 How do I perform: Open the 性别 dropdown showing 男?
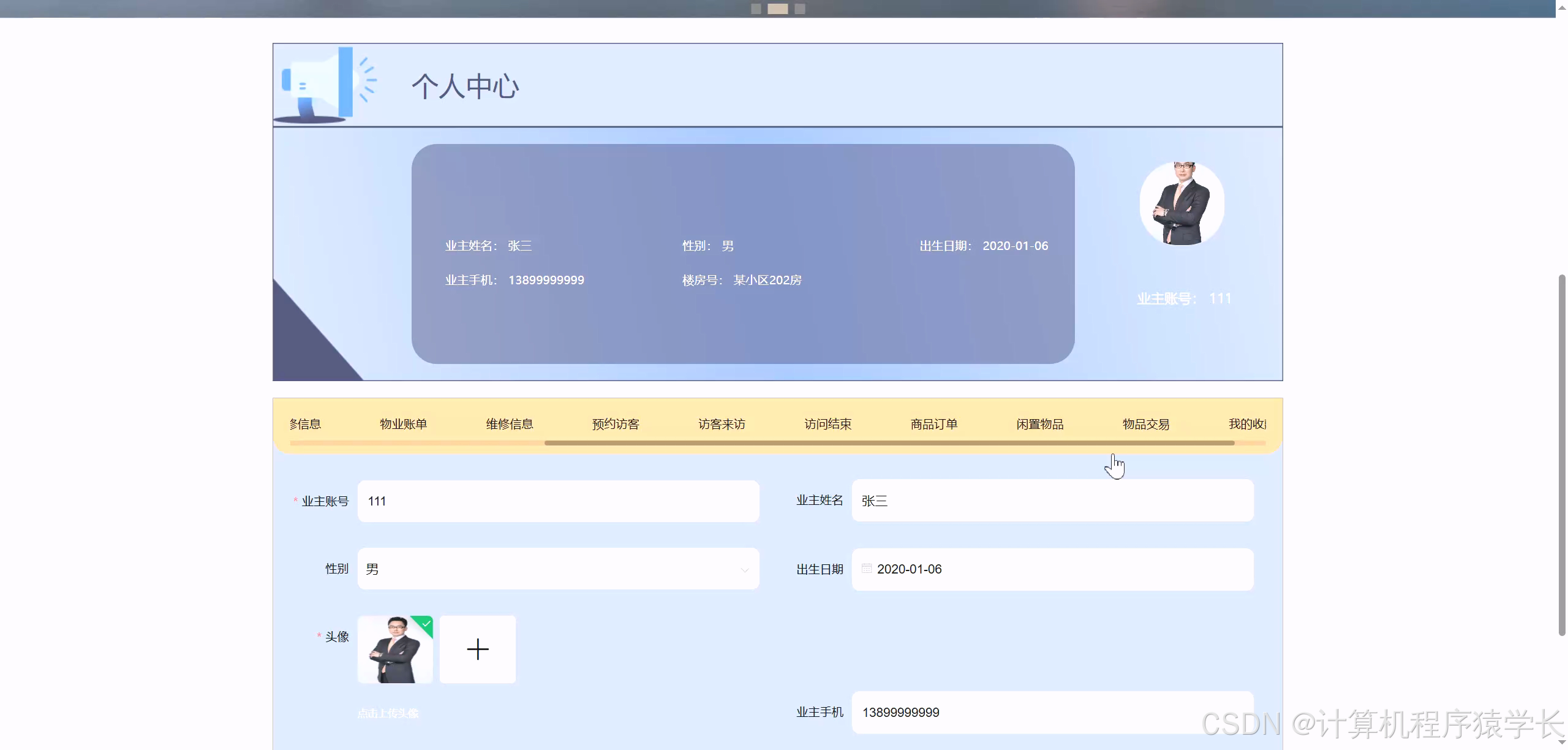pos(557,569)
